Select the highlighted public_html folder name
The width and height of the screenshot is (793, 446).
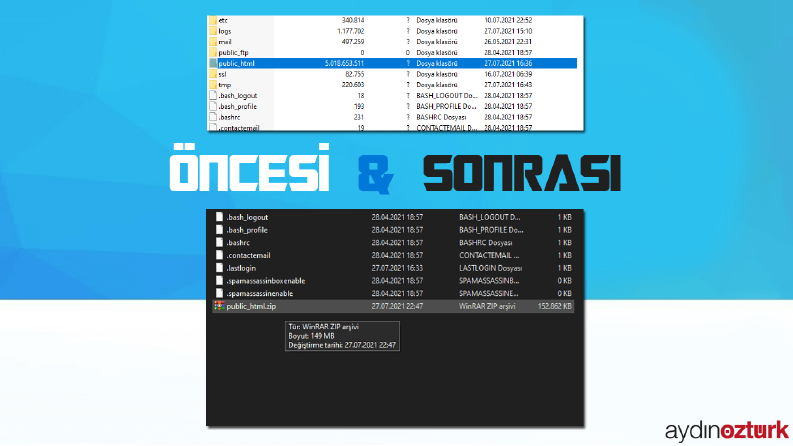point(236,63)
